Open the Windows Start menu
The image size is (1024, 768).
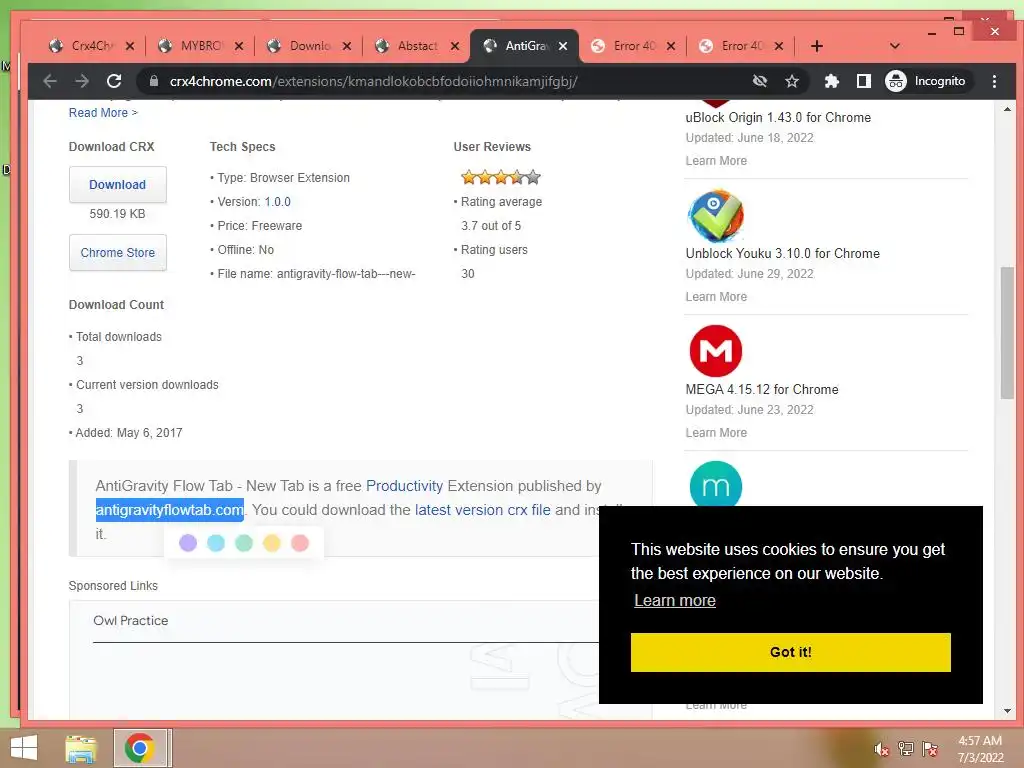(24, 748)
